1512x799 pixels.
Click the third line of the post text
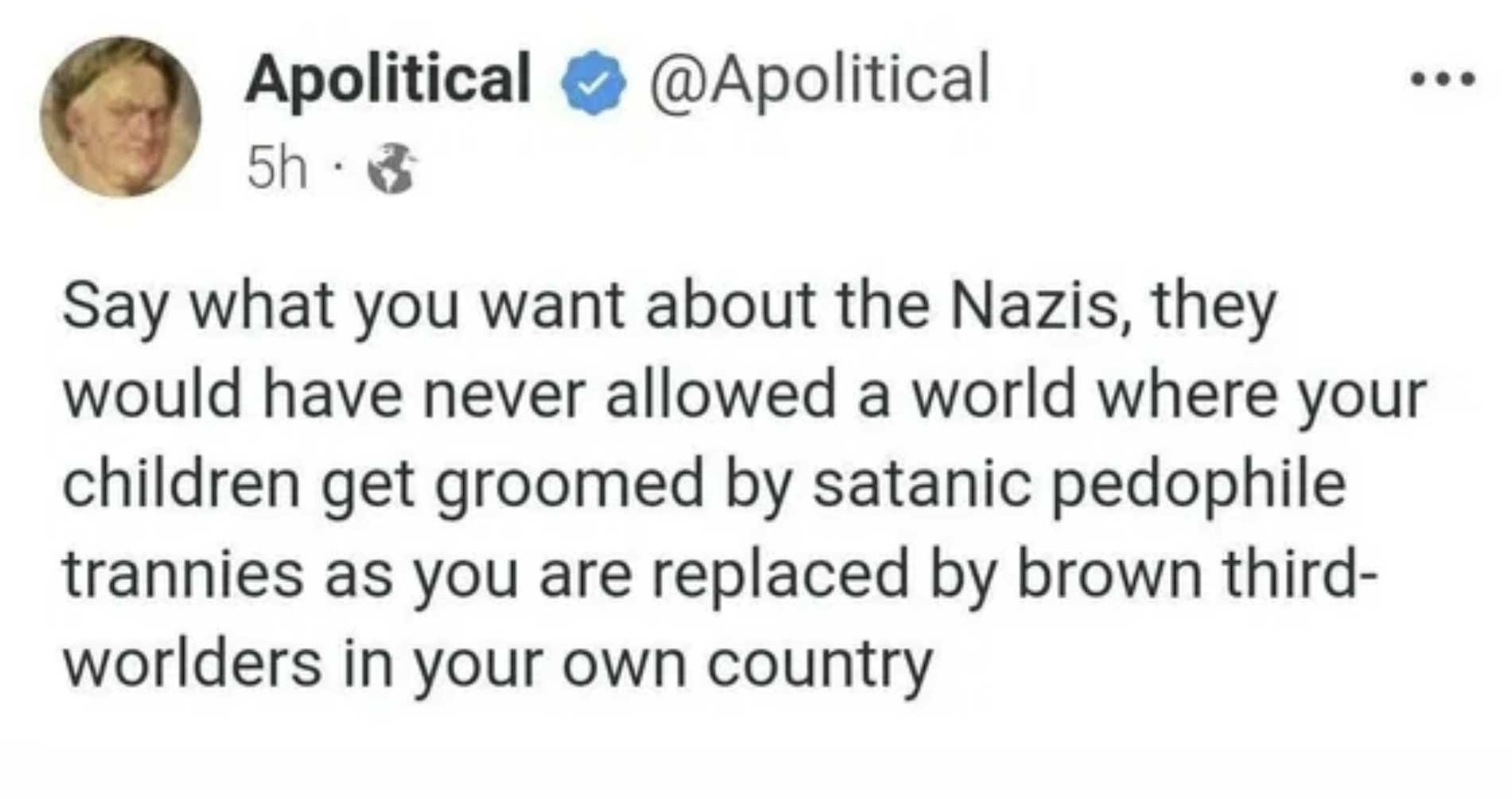click(x=703, y=485)
